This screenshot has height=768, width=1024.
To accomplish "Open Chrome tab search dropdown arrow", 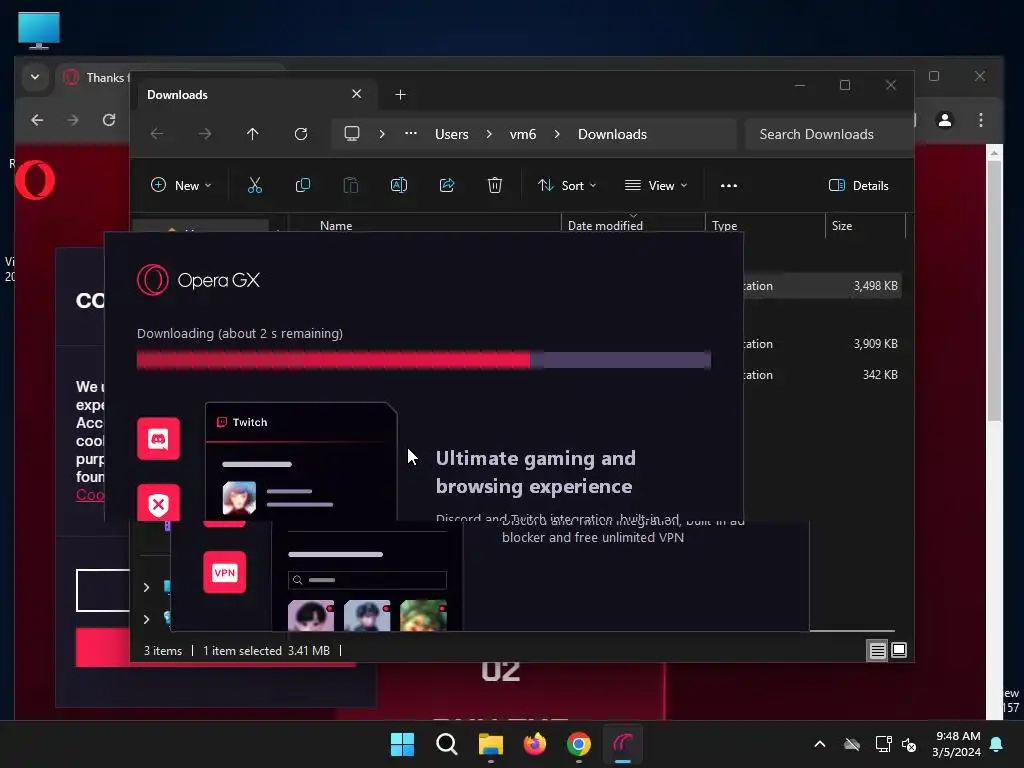I will 35,77.
